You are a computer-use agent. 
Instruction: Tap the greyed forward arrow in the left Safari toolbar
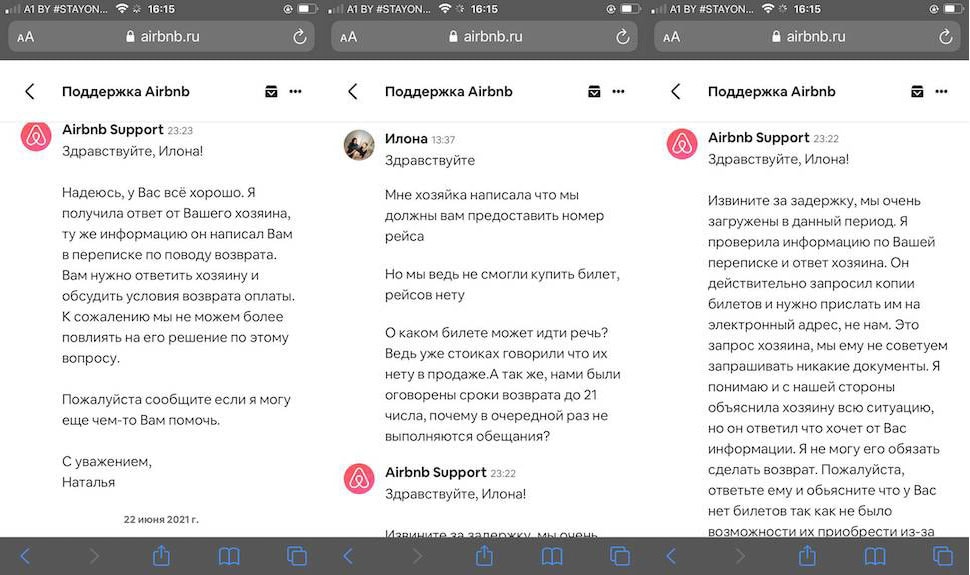[x=94, y=556]
